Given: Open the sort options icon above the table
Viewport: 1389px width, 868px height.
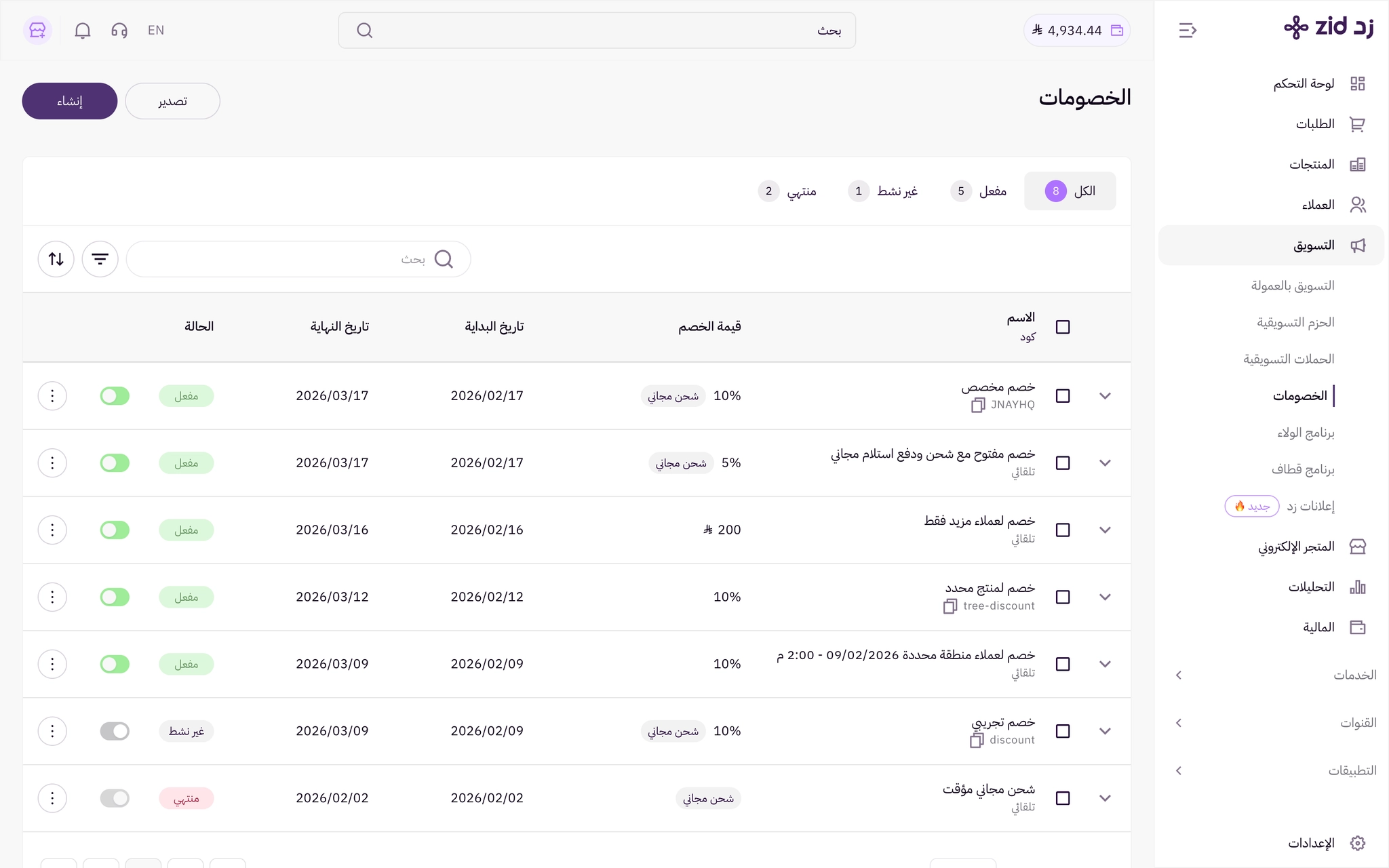Looking at the screenshot, I should pos(56,259).
